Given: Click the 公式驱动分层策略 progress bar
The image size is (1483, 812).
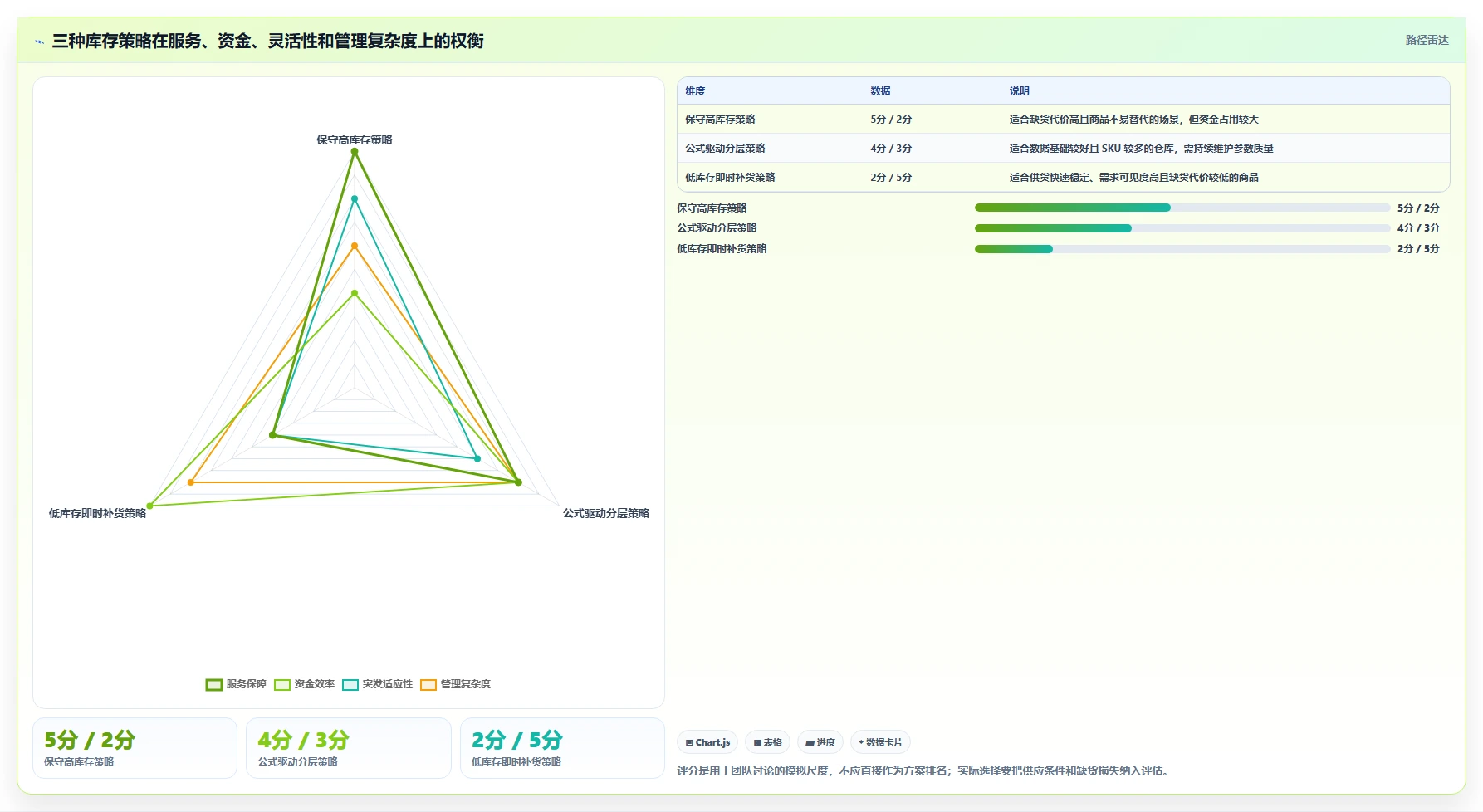Looking at the screenshot, I should (1182, 228).
